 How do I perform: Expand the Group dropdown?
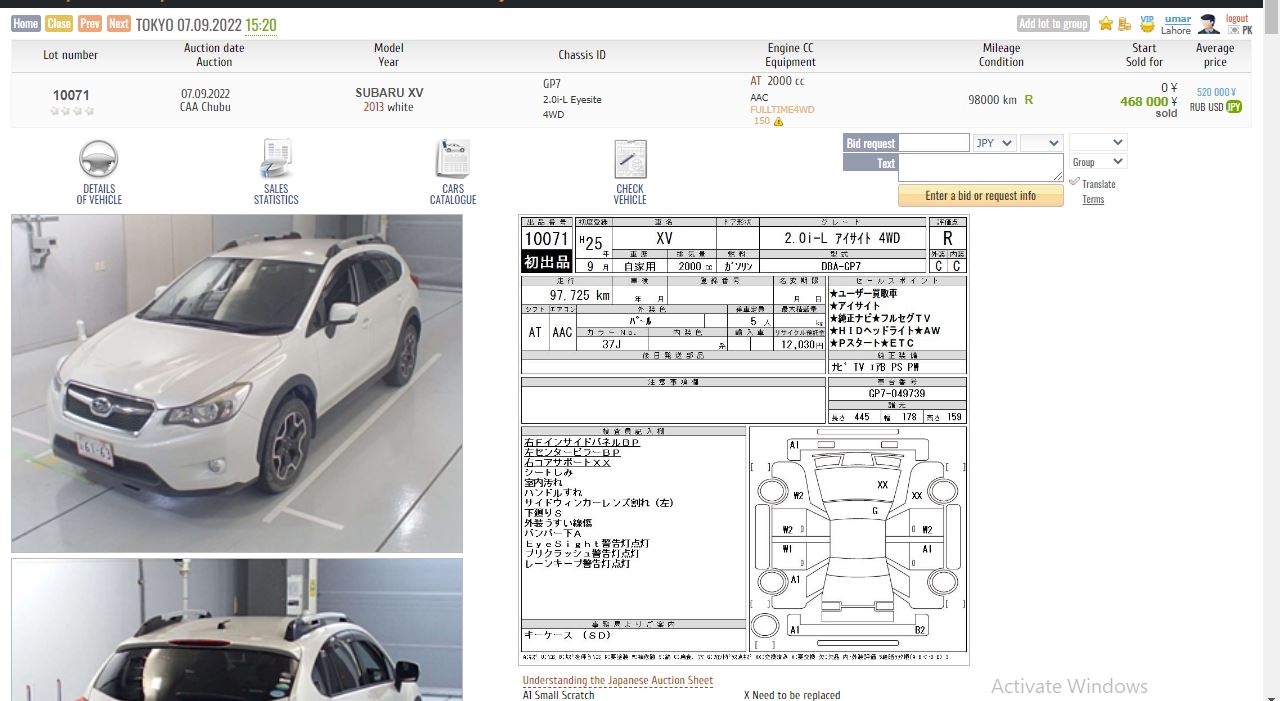coord(1097,162)
